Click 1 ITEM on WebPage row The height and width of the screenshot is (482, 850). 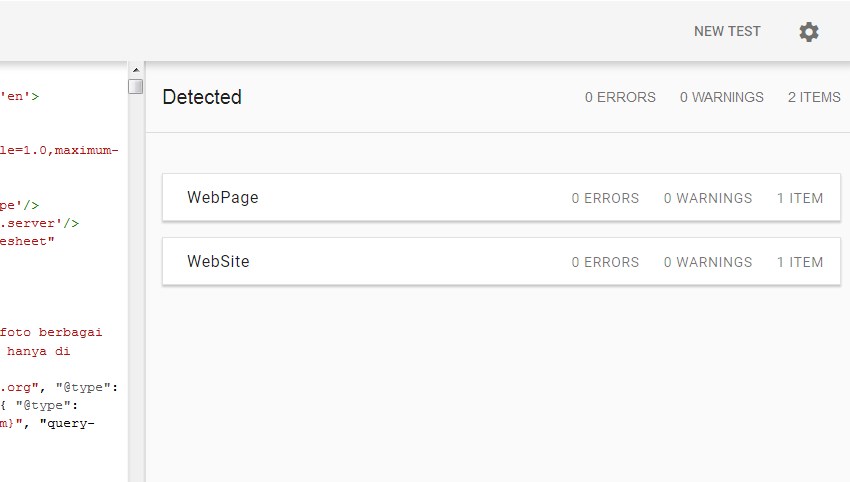coord(800,198)
